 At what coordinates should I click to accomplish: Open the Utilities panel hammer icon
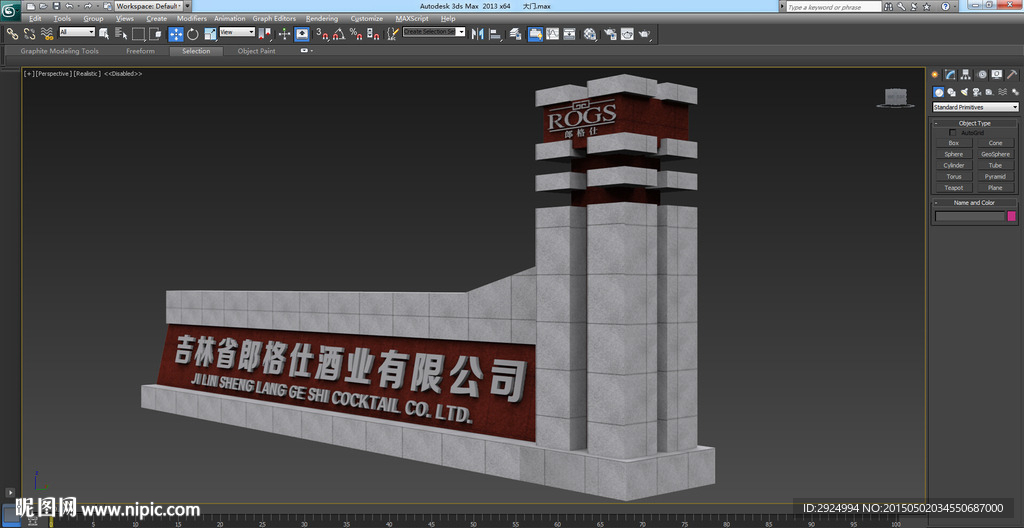[x=1012, y=74]
